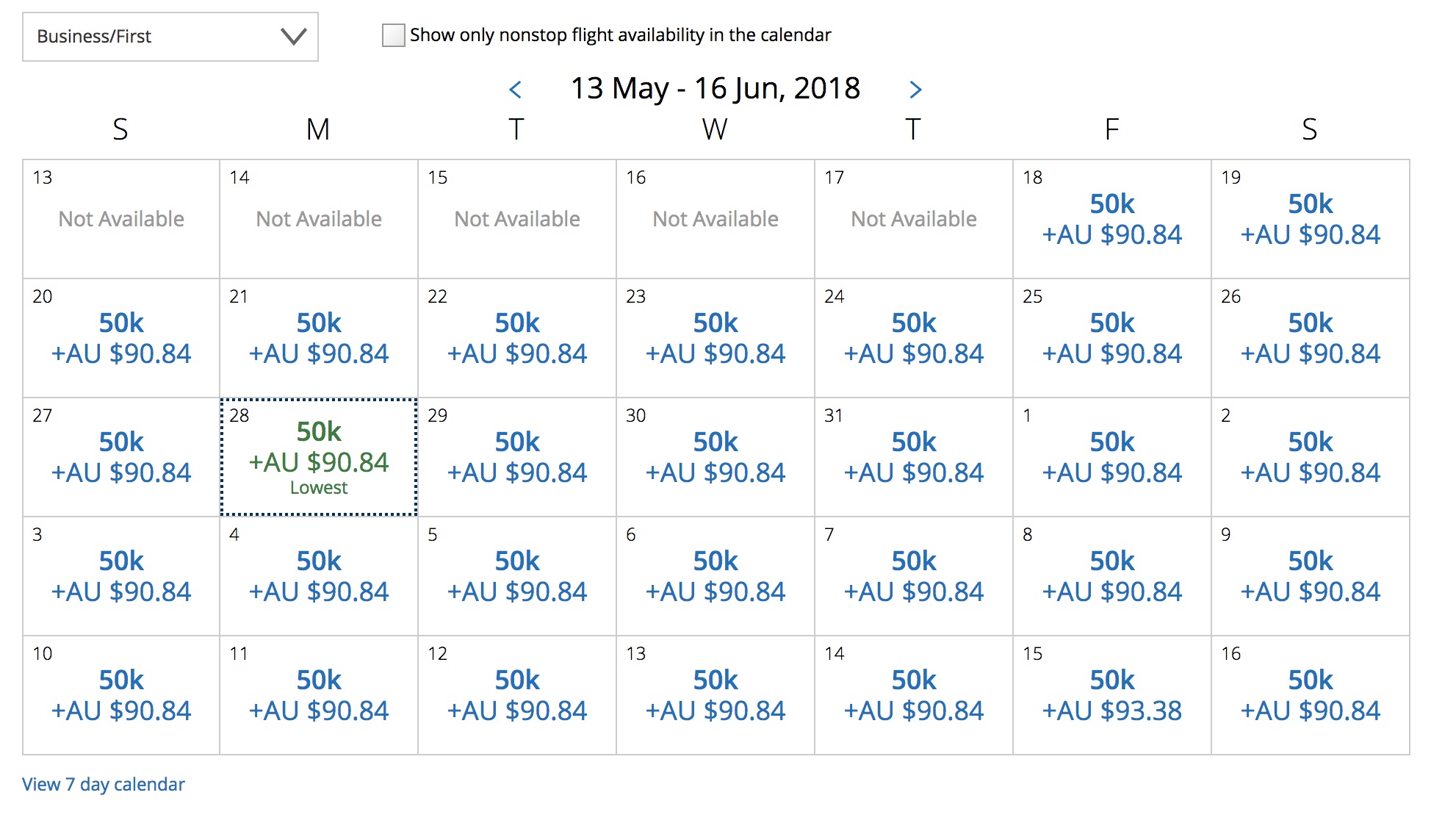Viewport: 1456px width, 823px height.
Task: Choose June 9 Saturday fare
Action: click(1311, 576)
